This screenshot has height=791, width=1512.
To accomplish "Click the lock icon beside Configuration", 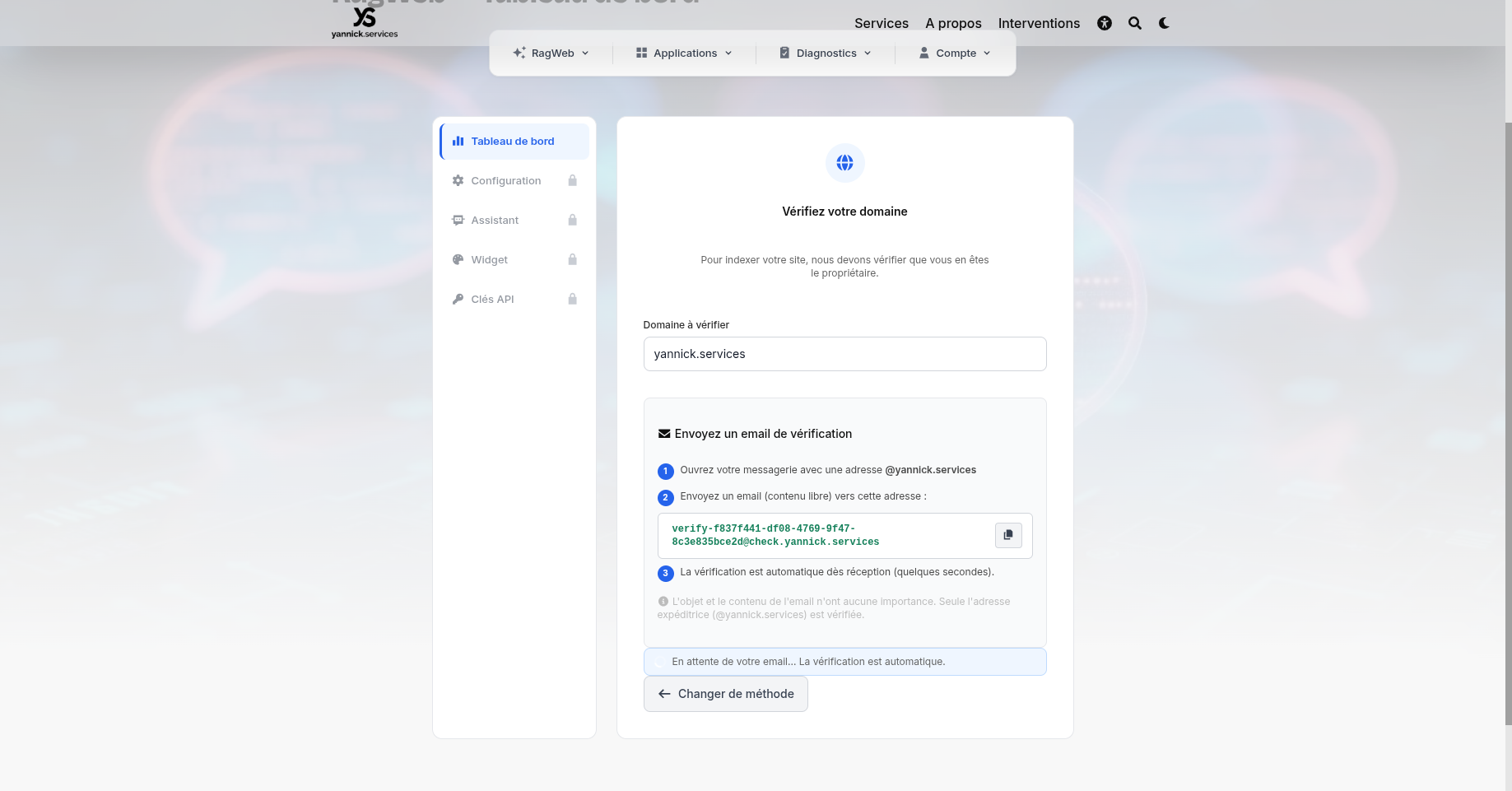I will tap(573, 180).
